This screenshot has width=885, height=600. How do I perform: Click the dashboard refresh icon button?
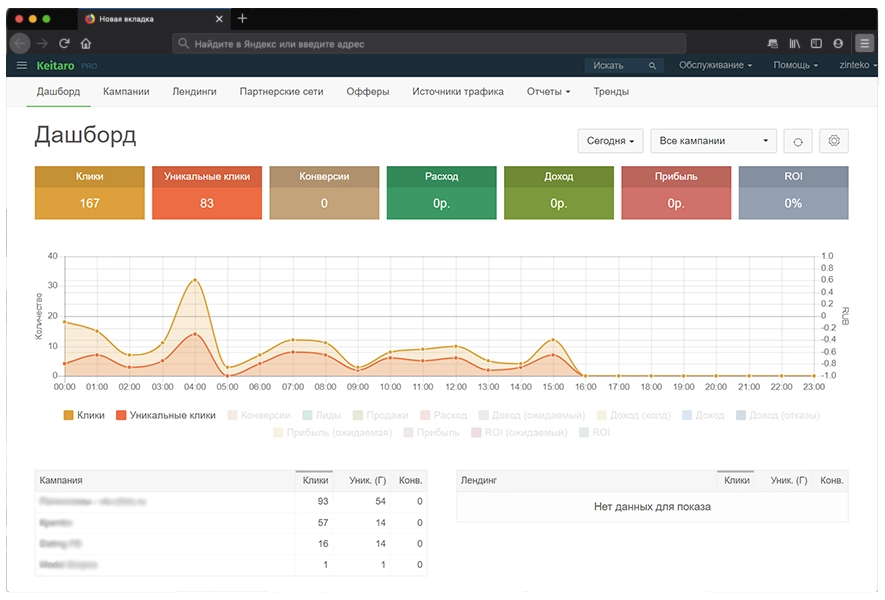[x=797, y=141]
